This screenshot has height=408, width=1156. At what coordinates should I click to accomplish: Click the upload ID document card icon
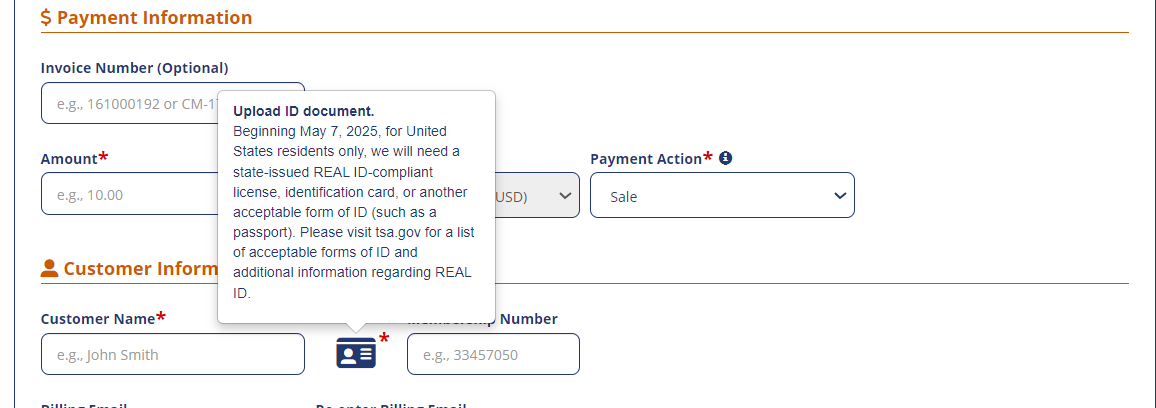point(356,353)
